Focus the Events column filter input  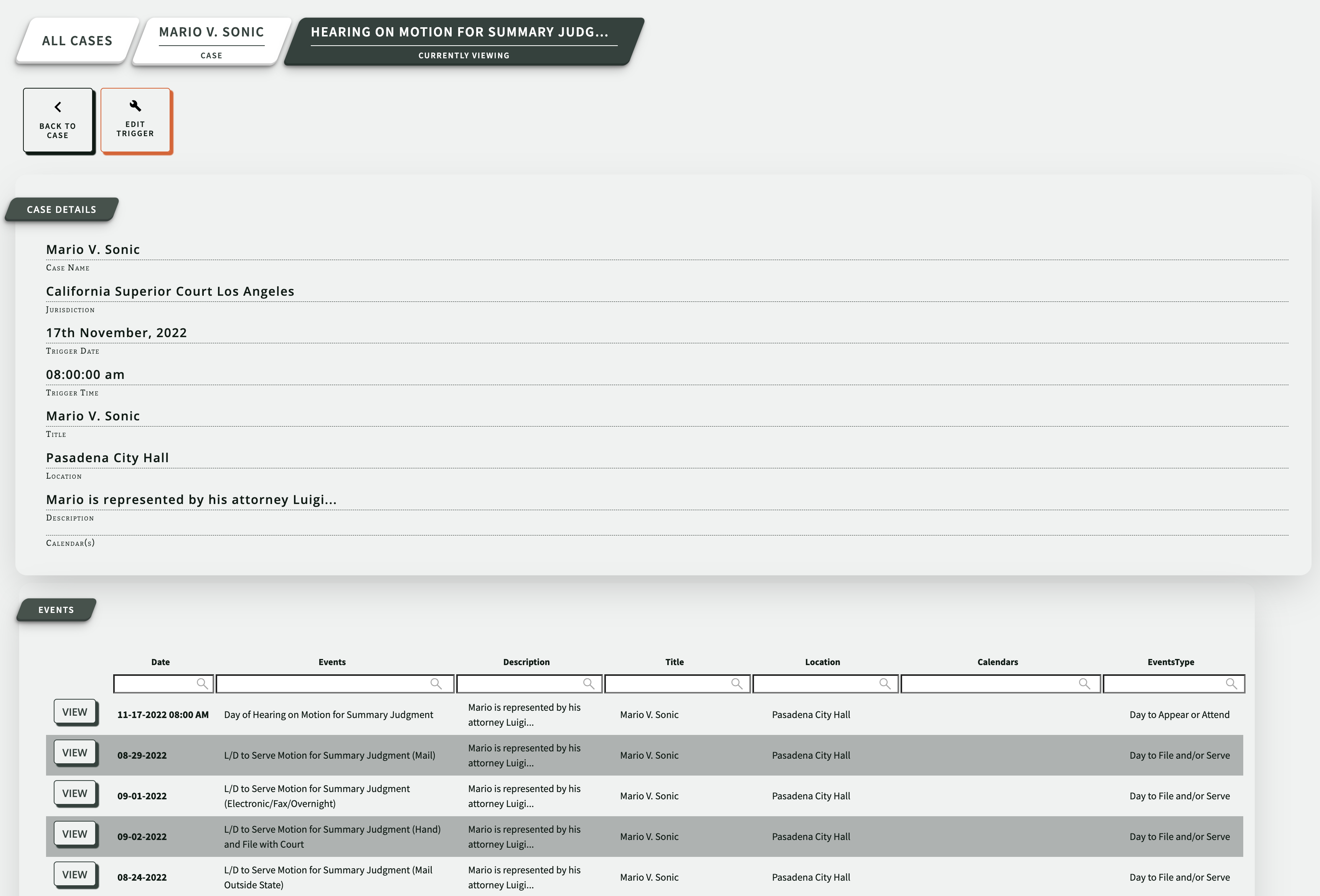[324, 684]
